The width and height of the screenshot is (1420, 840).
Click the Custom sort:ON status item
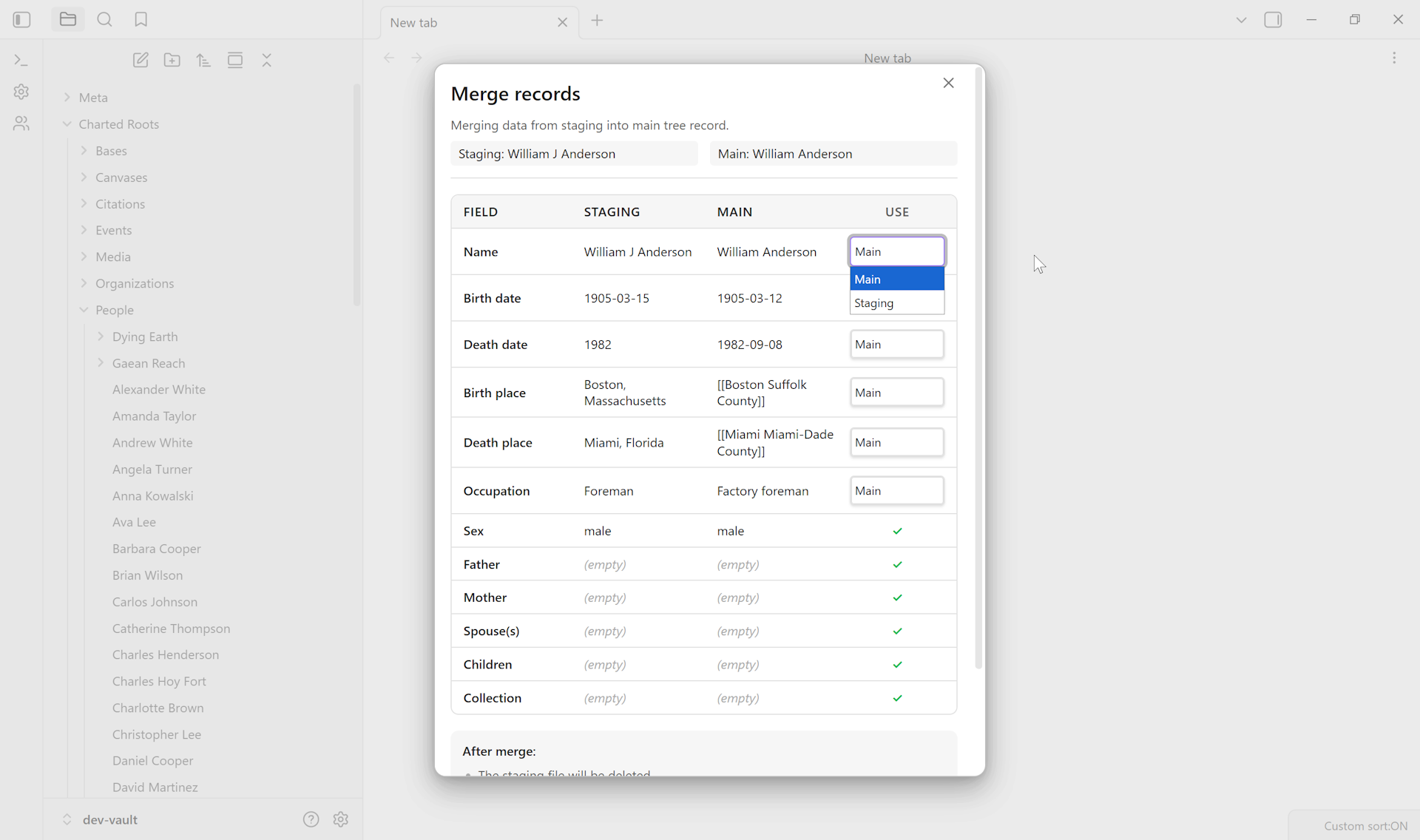coord(1365,826)
